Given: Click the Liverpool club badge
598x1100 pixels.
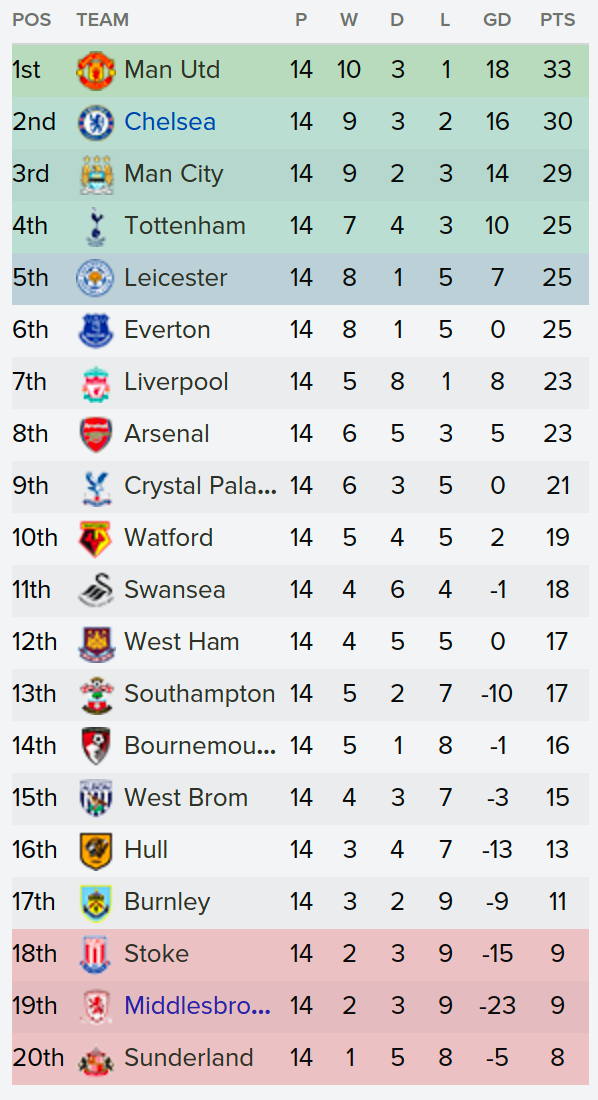Looking at the screenshot, I should [95, 382].
